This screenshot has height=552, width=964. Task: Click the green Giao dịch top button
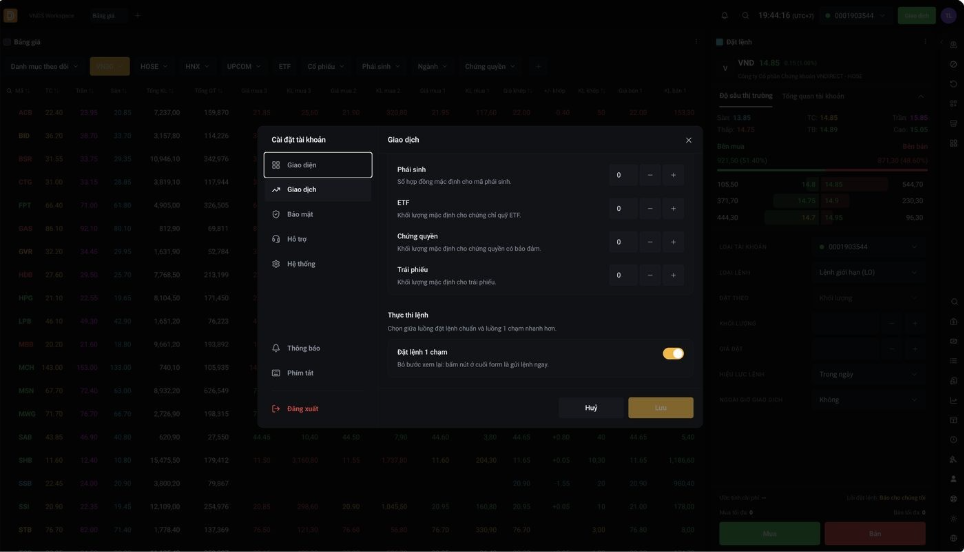(917, 15)
